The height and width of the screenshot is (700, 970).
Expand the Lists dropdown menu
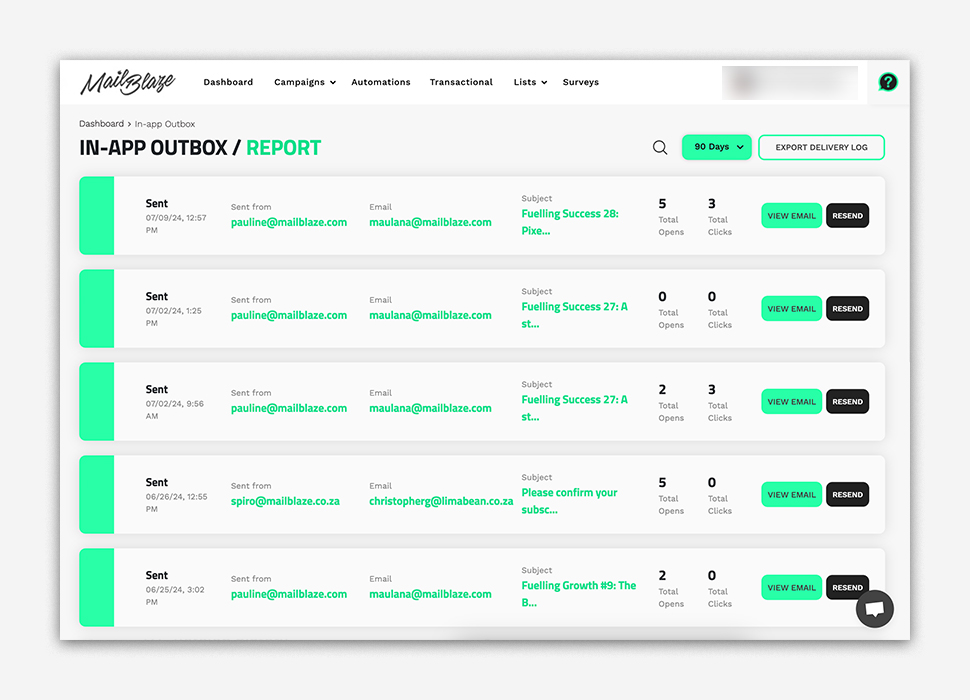(x=530, y=82)
